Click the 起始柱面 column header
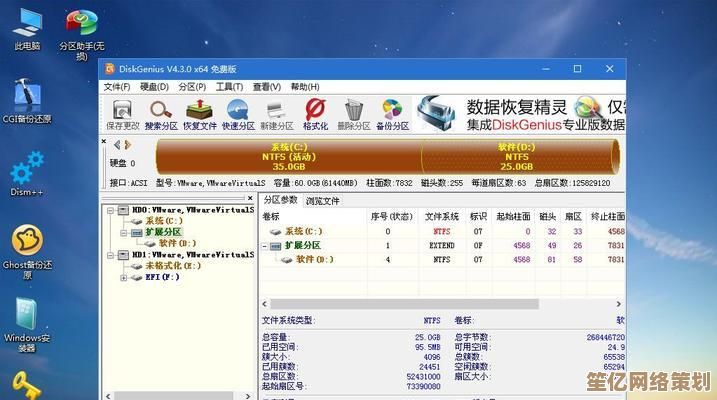Image resolution: width=717 pixels, height=400 pixels. click(x=514, y=216)
